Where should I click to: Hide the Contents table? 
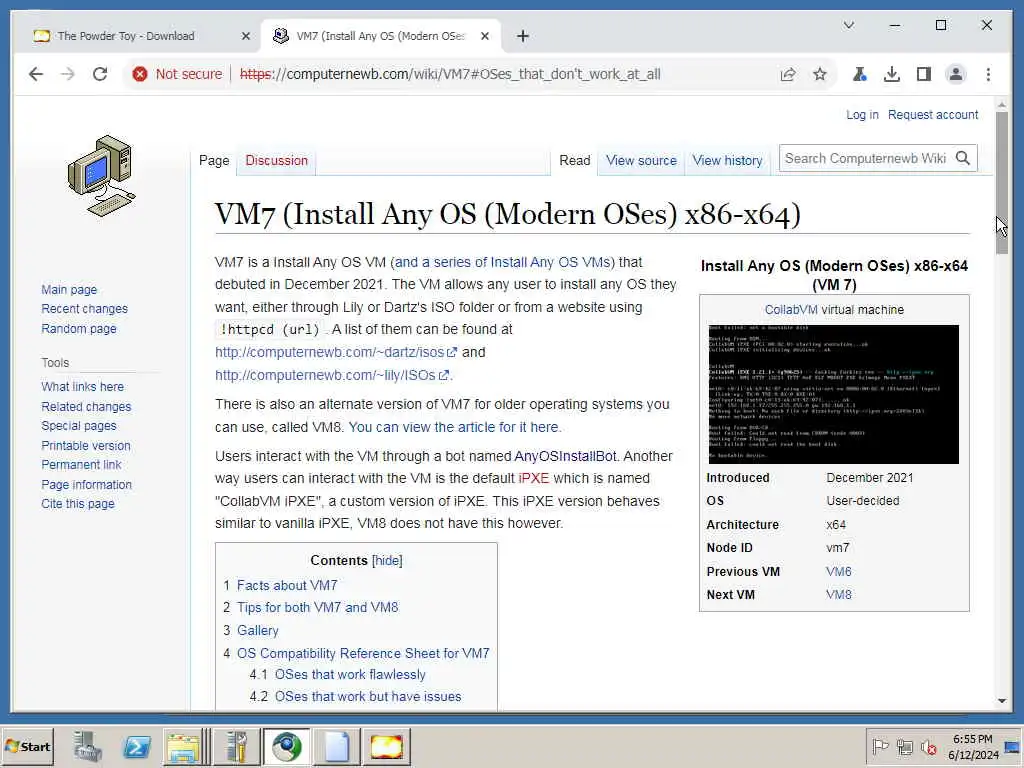pos(387,560)
